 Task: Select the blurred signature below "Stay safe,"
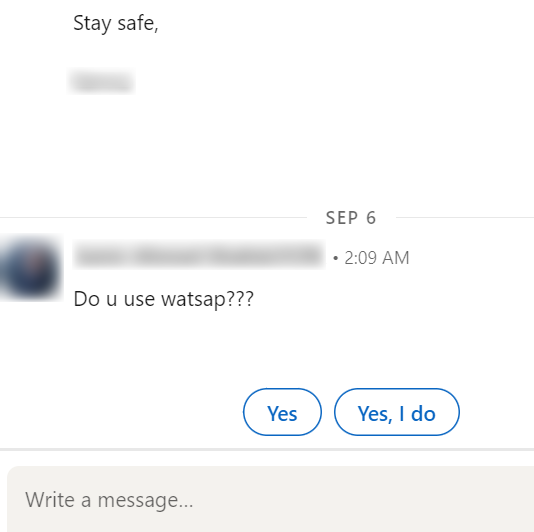click(x=101, y=81)
